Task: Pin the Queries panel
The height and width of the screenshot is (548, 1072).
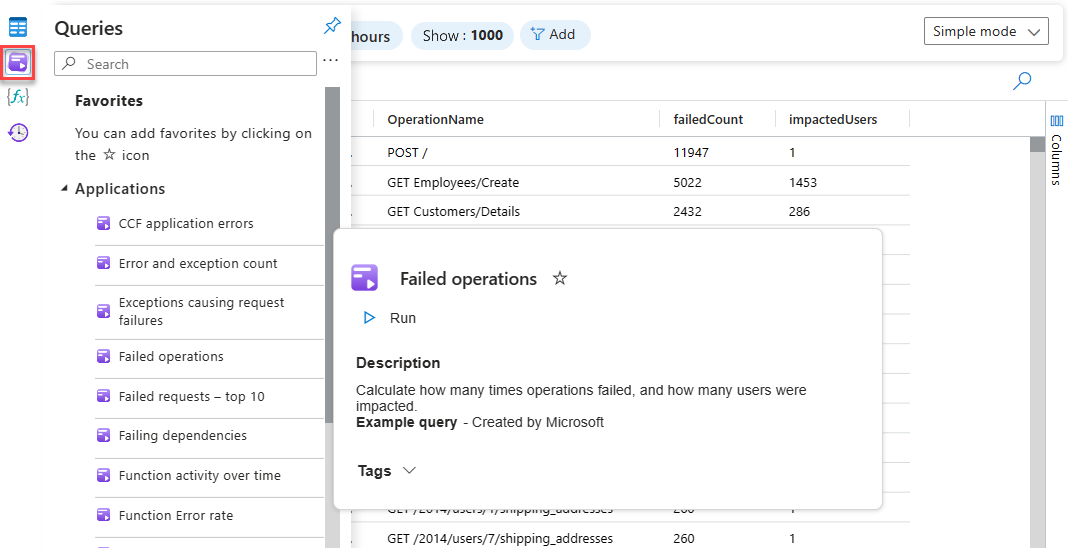Action: click(x=332, y=27)
